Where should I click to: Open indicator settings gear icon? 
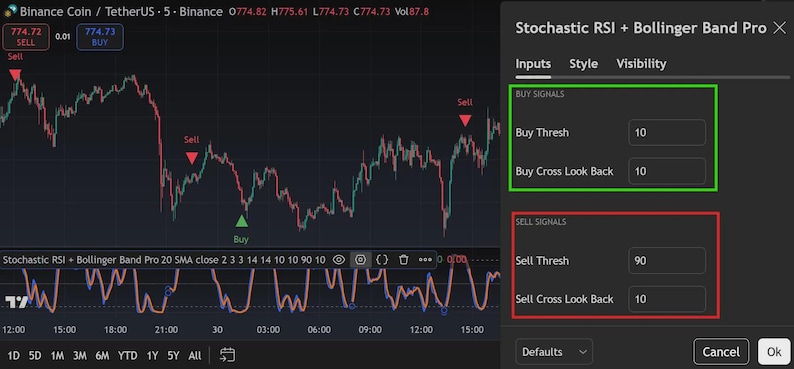coord(360,260)
